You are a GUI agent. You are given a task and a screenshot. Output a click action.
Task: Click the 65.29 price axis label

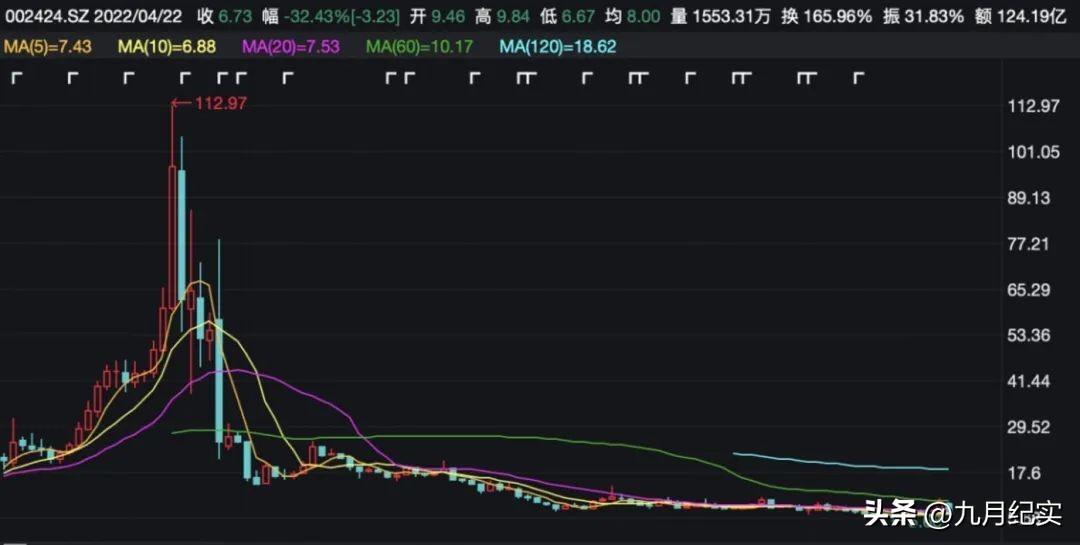coord(1030,290)
